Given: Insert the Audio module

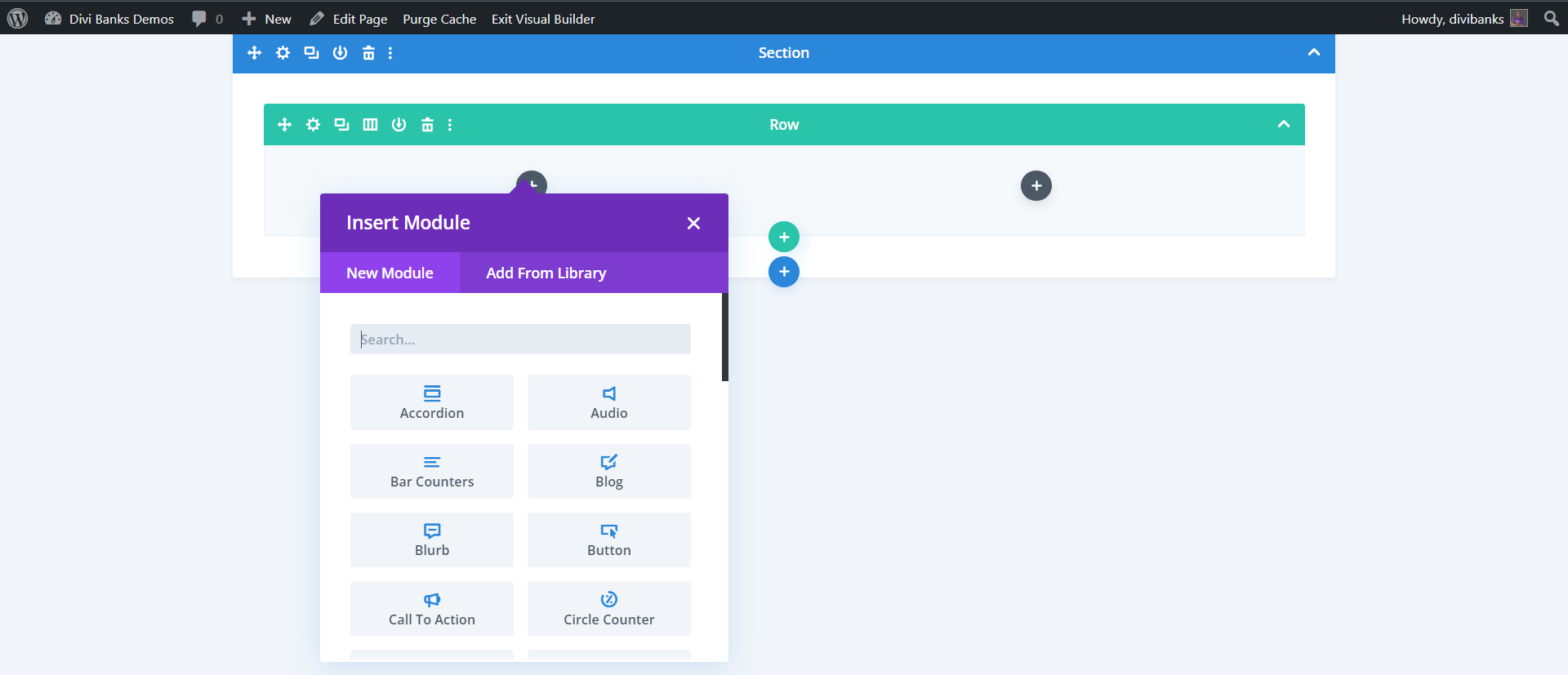Looking at the screenshot, I should pos(609,402).
